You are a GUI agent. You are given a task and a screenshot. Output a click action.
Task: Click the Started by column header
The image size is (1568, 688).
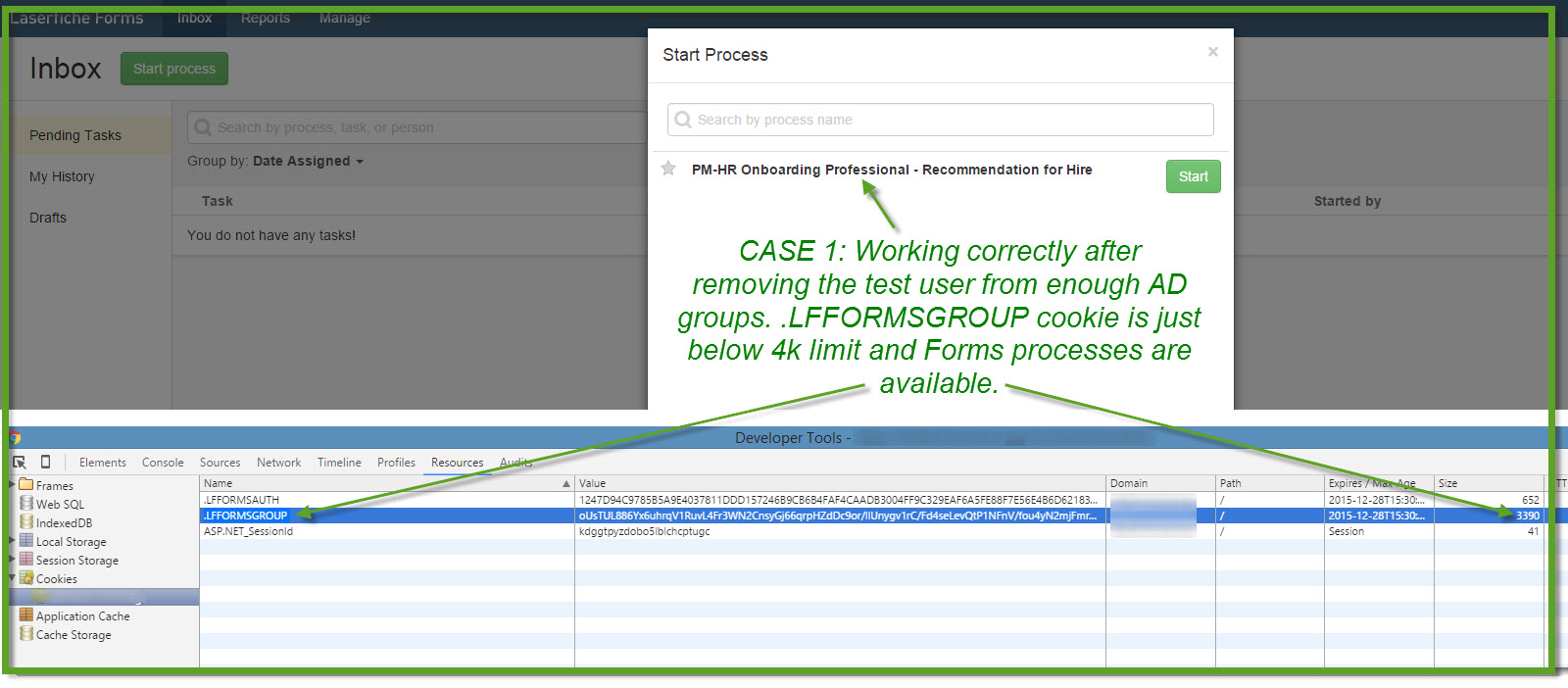point(1347,201)
